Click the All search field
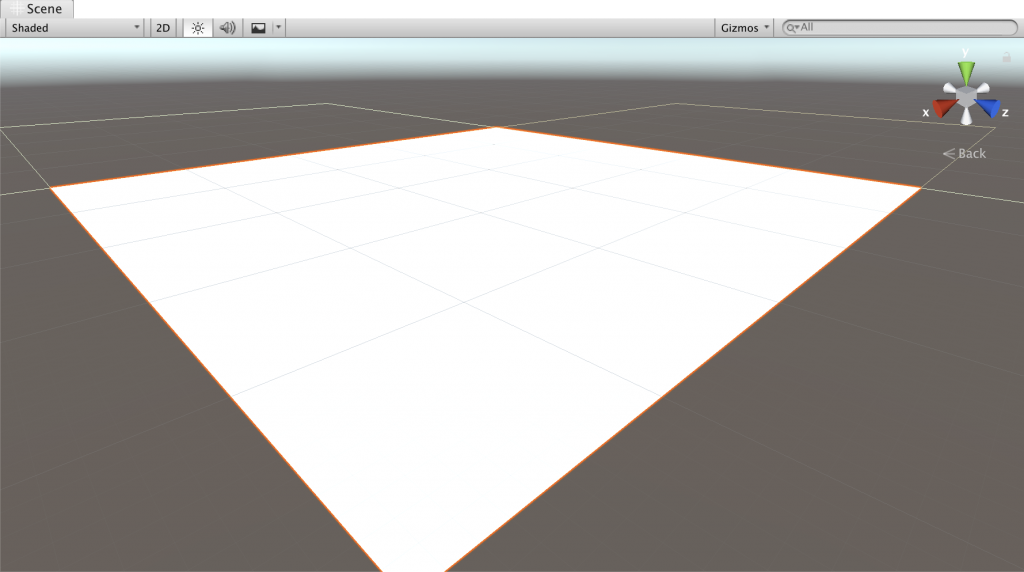The width and height of the screenshot is (1024, 572). pyautogui.click(x=905, y=28)
